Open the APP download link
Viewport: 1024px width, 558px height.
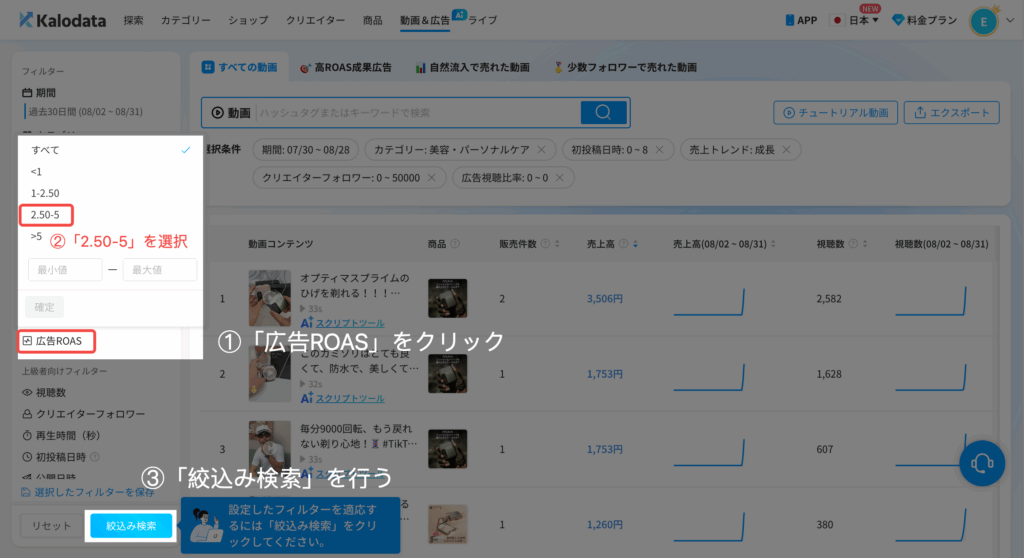[x=801, y=20]
